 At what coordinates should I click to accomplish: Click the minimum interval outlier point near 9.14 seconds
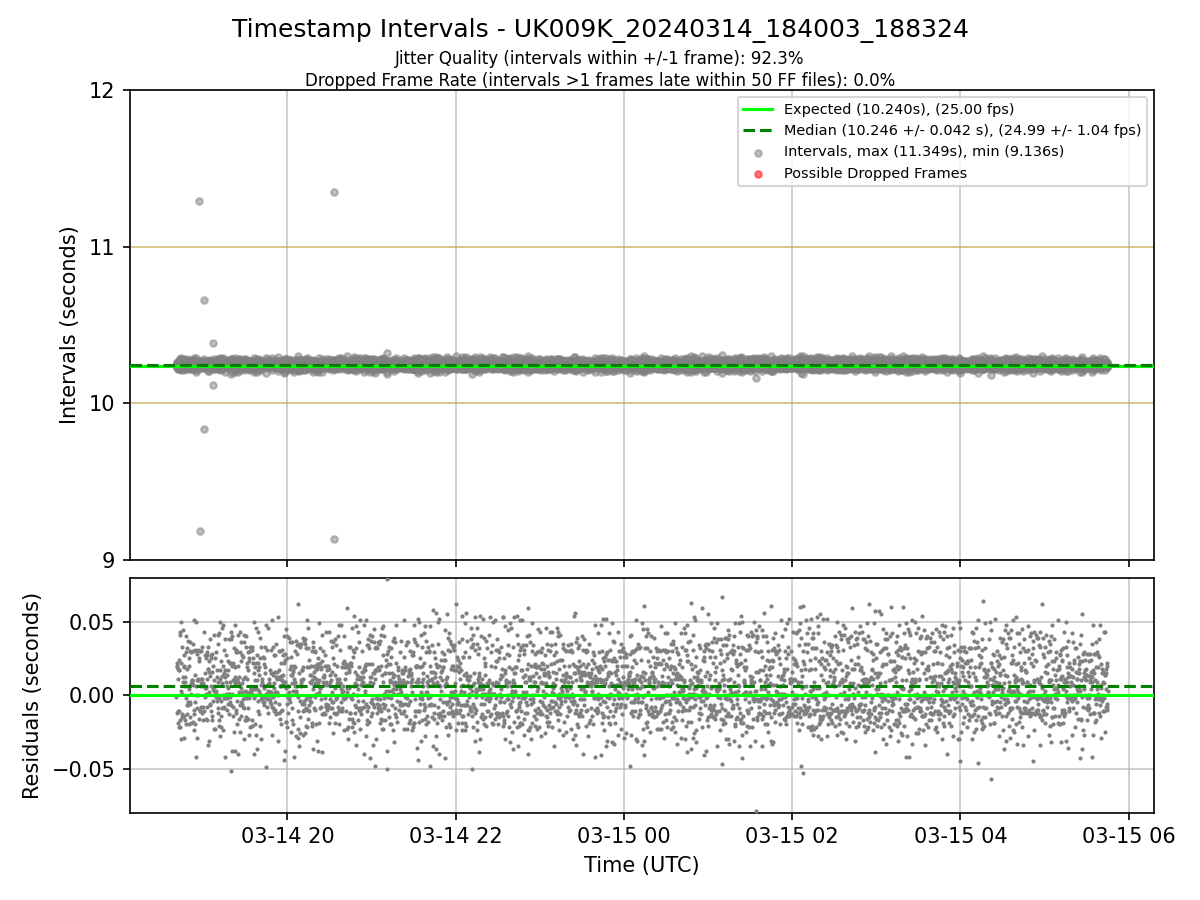(x=334, y=539)
